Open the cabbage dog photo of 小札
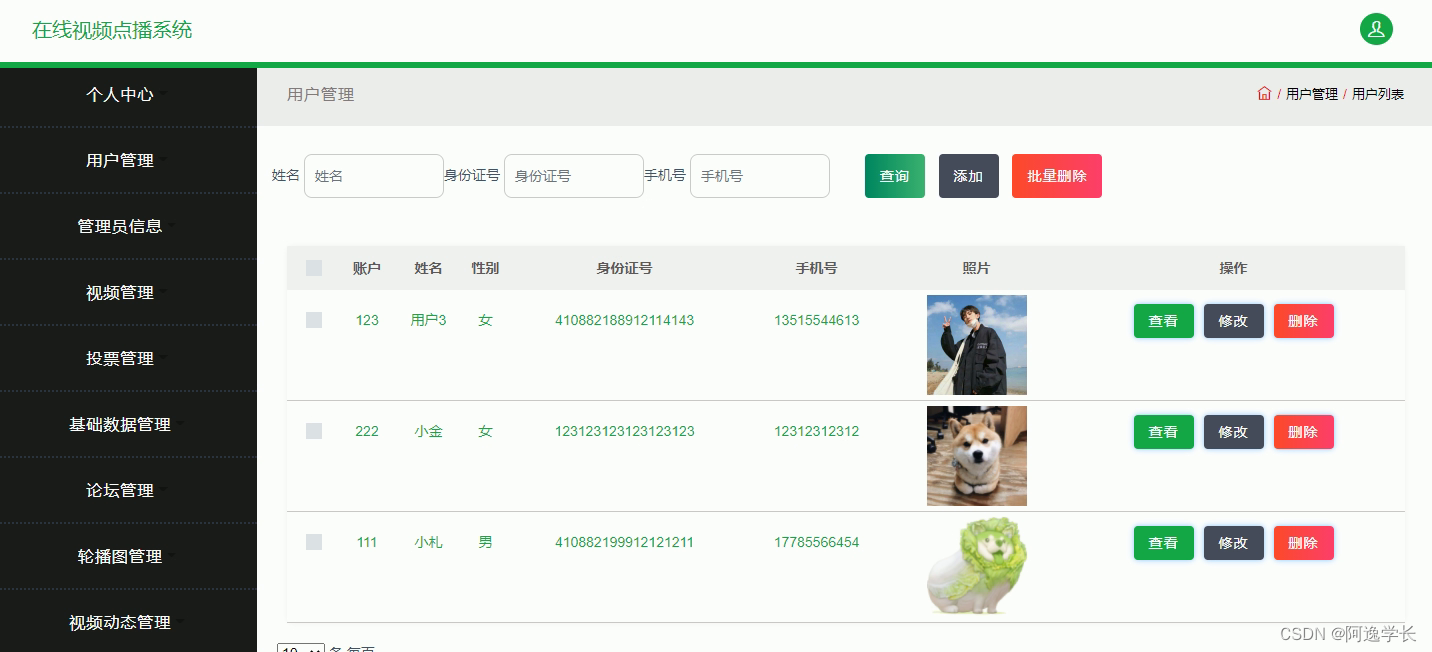The height and width of the screenshot is (652, 1432). click(x=977, y=566)
